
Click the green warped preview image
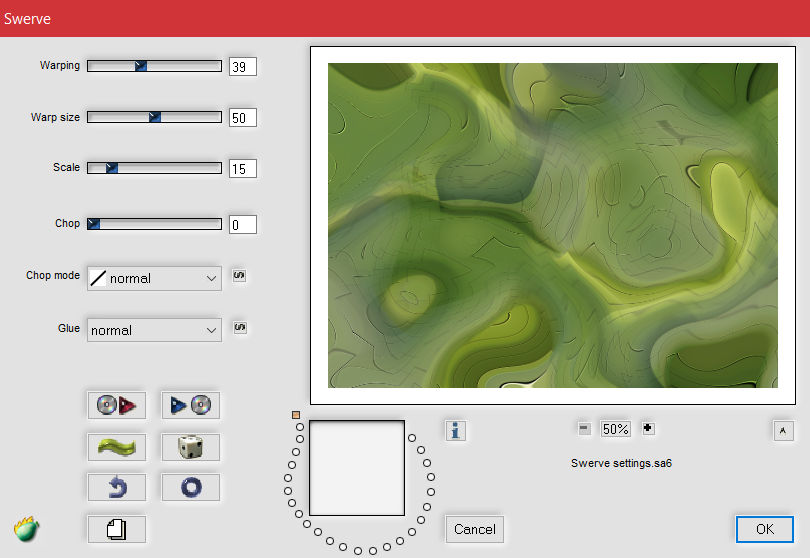tap(553, 225)
